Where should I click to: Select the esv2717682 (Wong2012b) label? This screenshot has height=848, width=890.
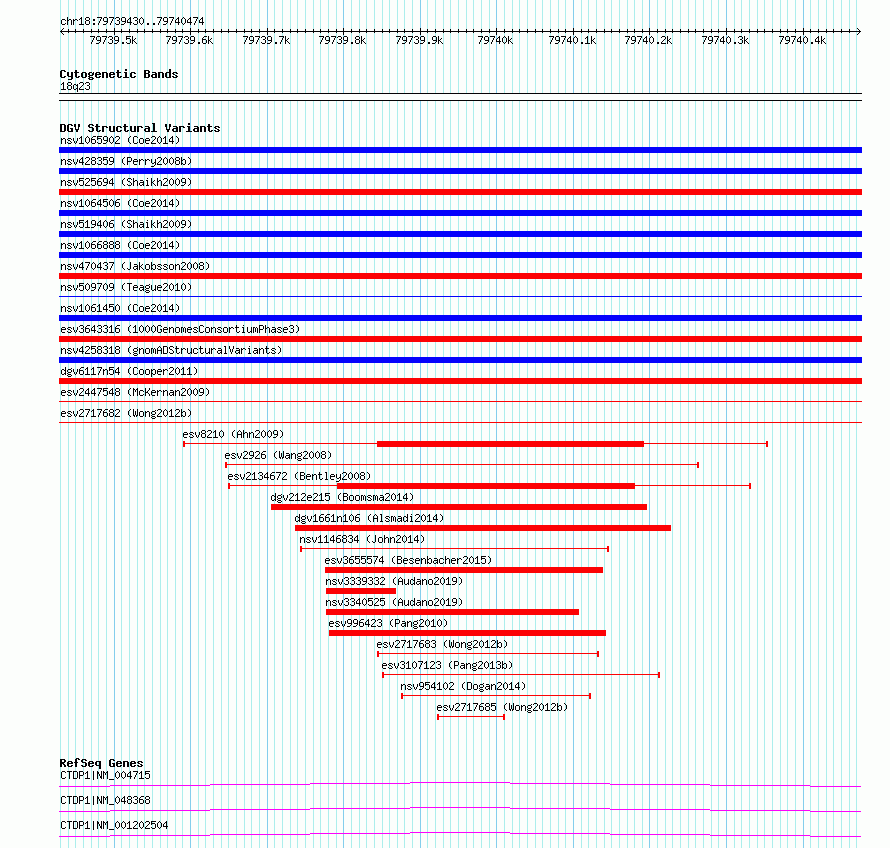(x=126, y=413)
